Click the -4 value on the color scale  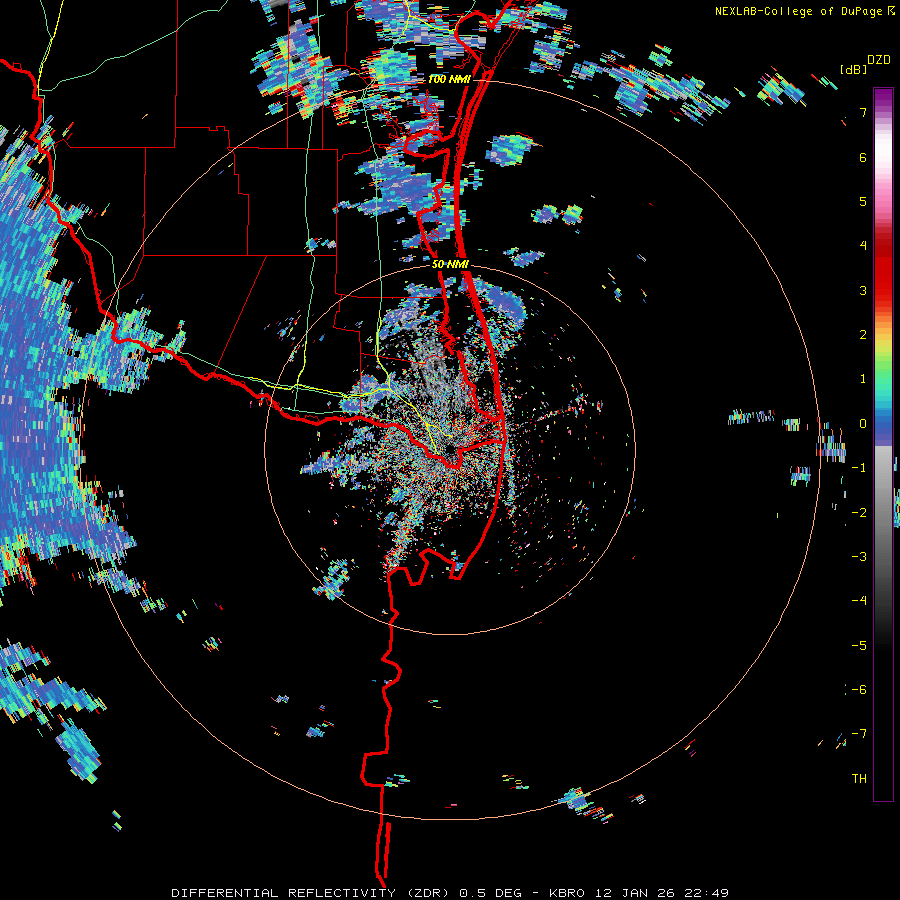click(x=859, y=600)
